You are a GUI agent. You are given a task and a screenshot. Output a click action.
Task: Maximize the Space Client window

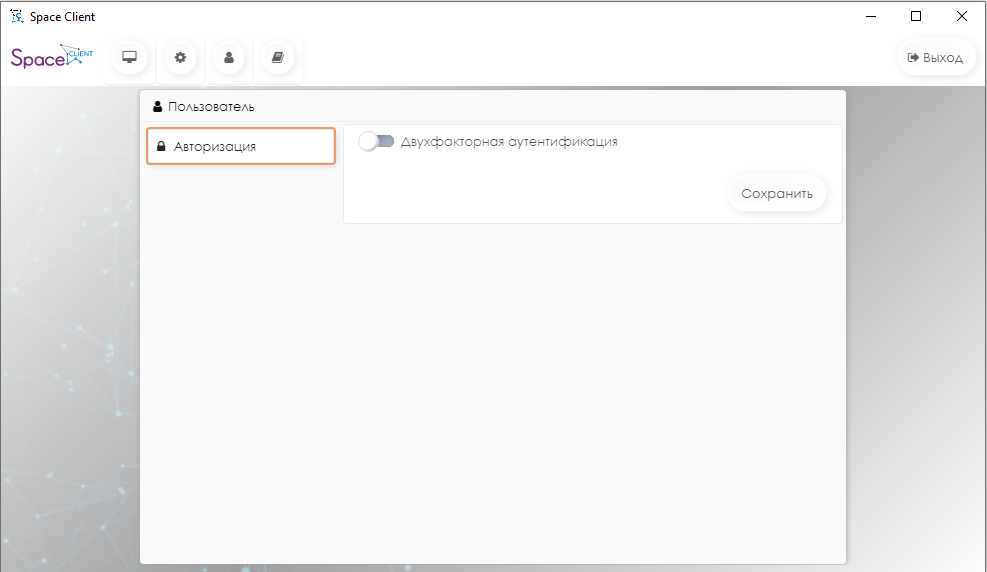pyautogui.click(x=916, y=16)
